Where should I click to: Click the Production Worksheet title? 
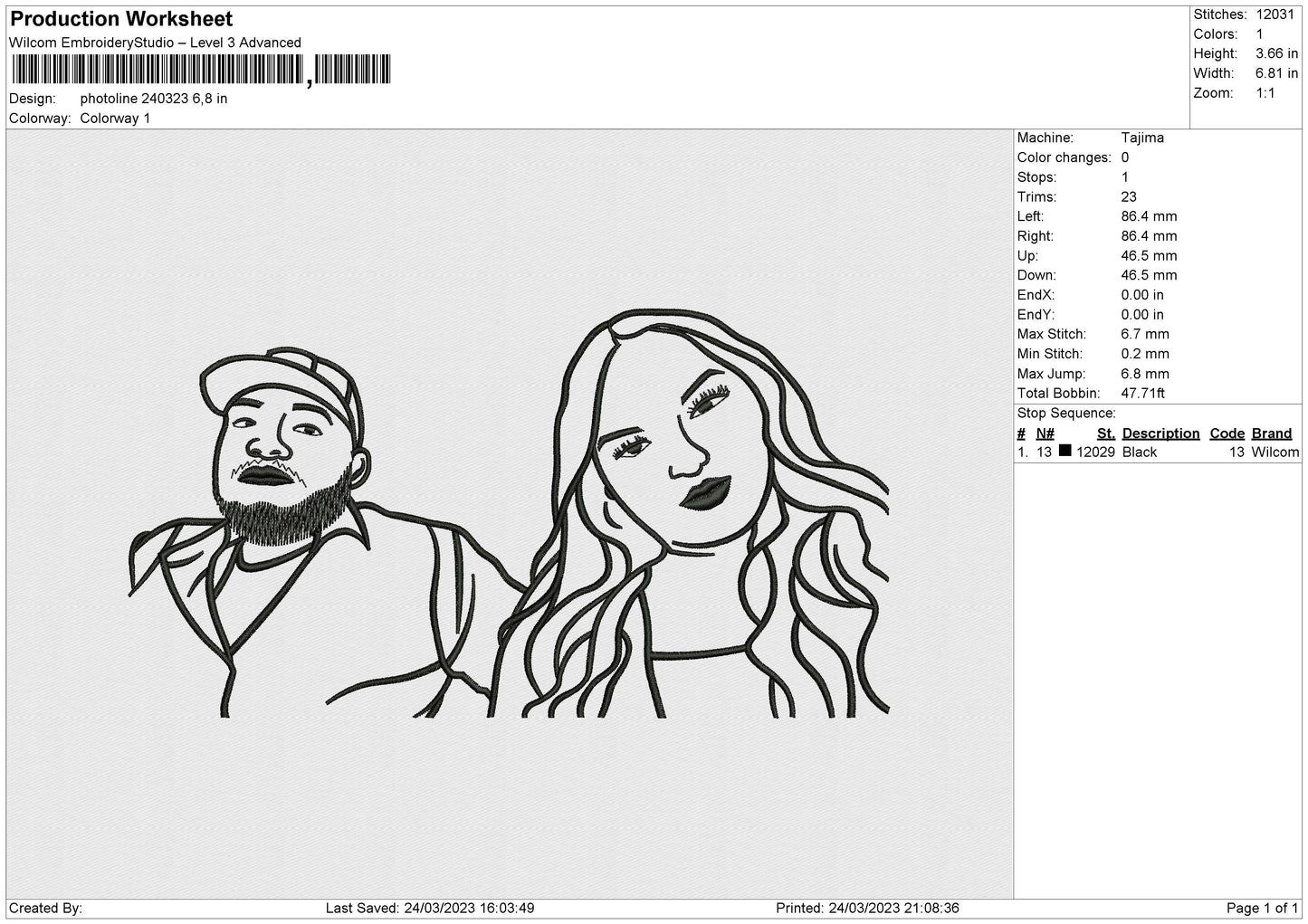[x=121, y=19]
